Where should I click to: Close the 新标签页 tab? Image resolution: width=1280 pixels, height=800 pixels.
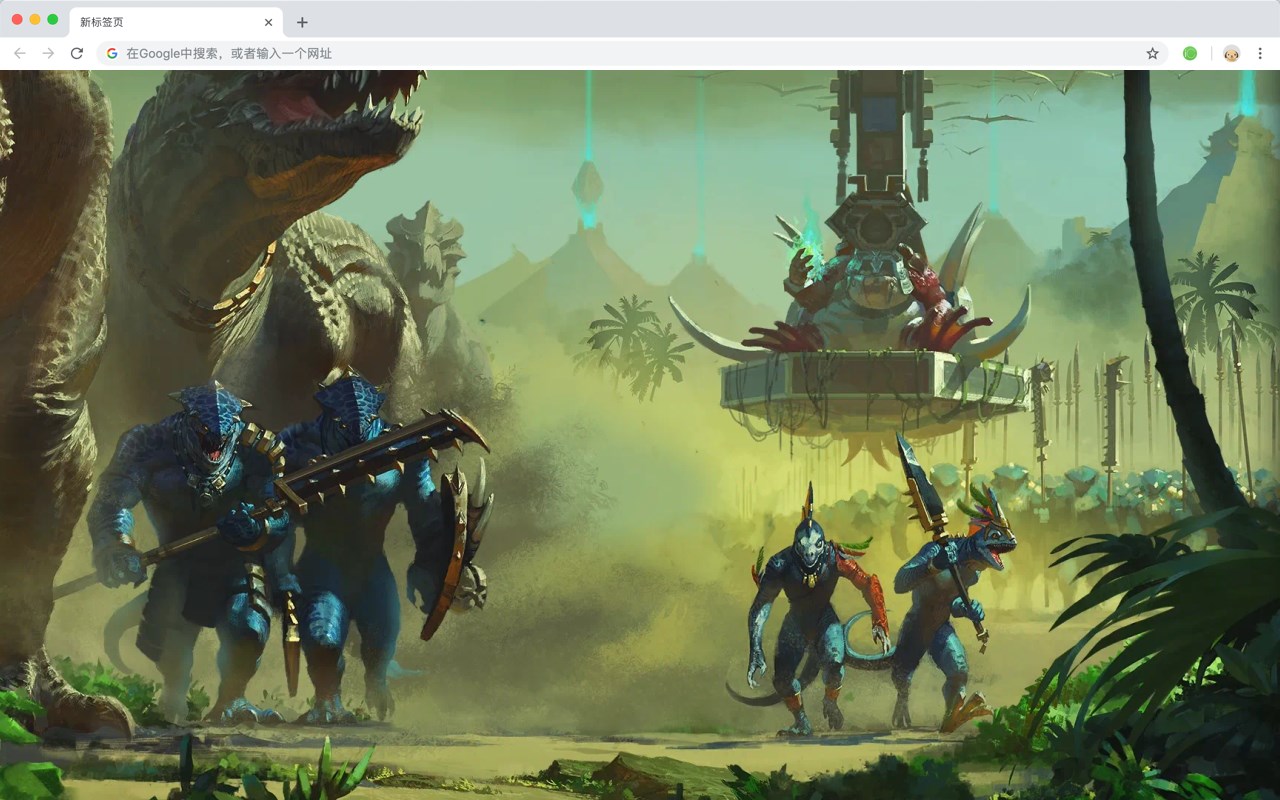pyautogui.click(x=268, y=21)
